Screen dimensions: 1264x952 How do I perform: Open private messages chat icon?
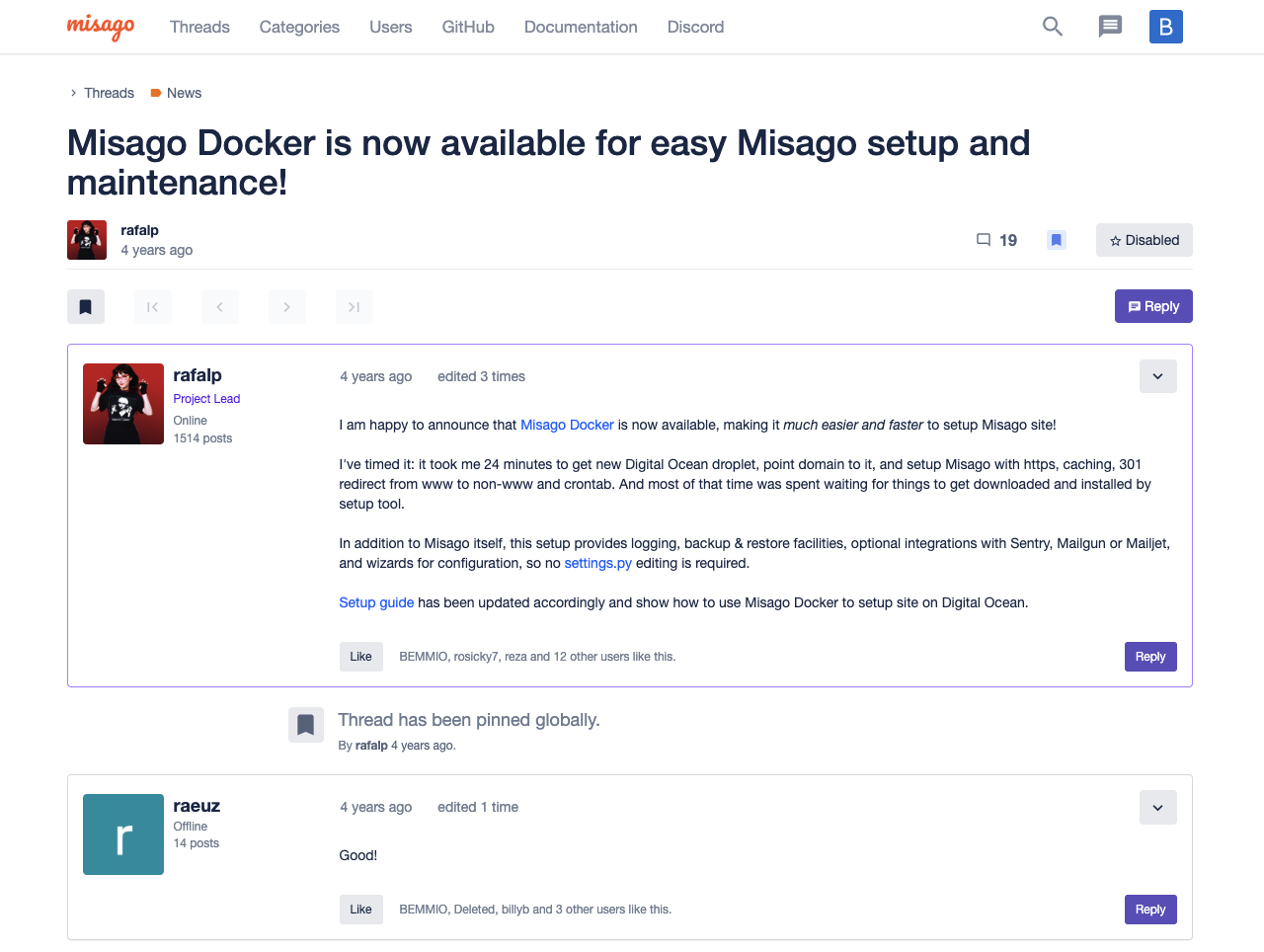pyautogui.click(x=1110, y=27)
